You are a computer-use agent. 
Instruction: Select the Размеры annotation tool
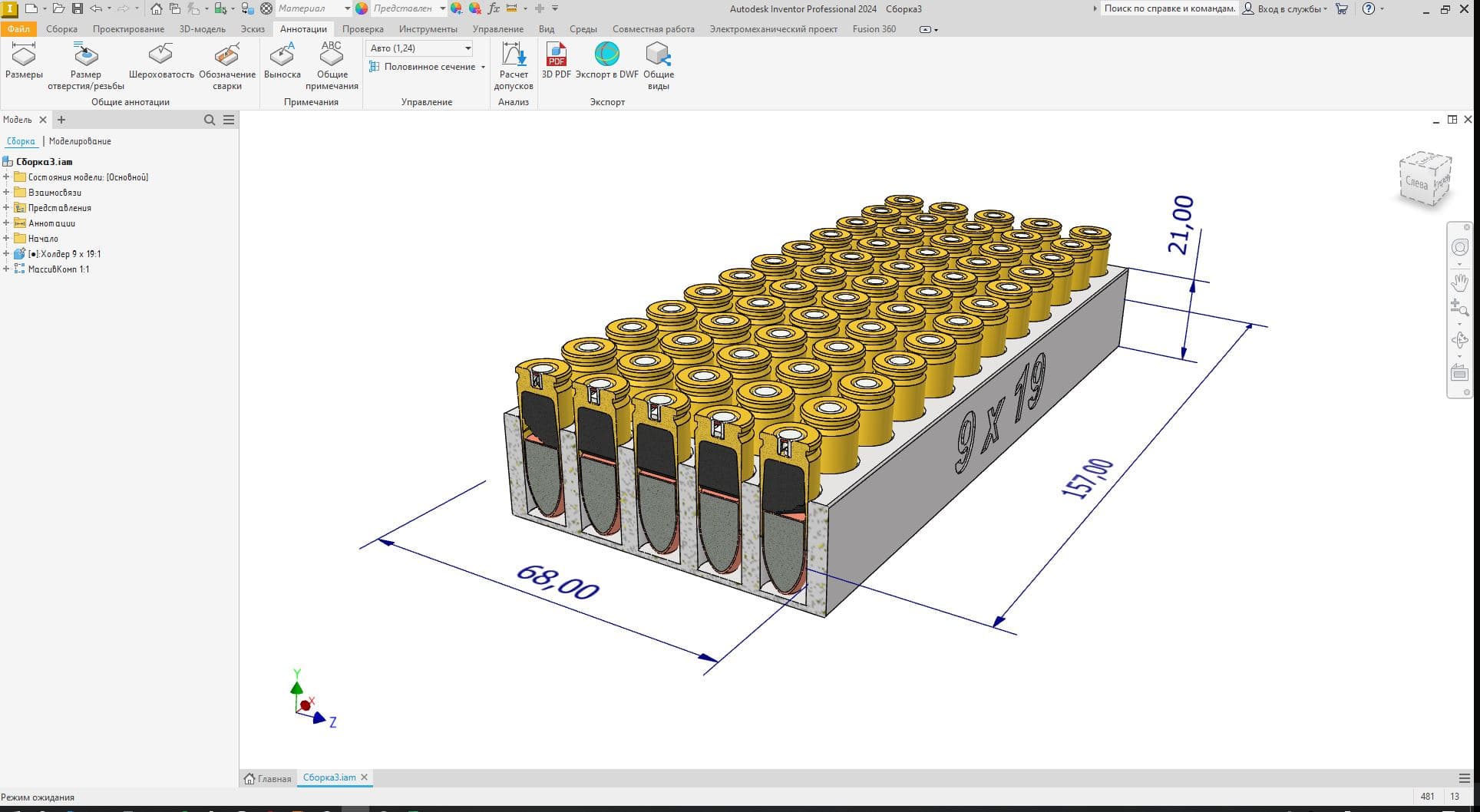tap(24, 61)
